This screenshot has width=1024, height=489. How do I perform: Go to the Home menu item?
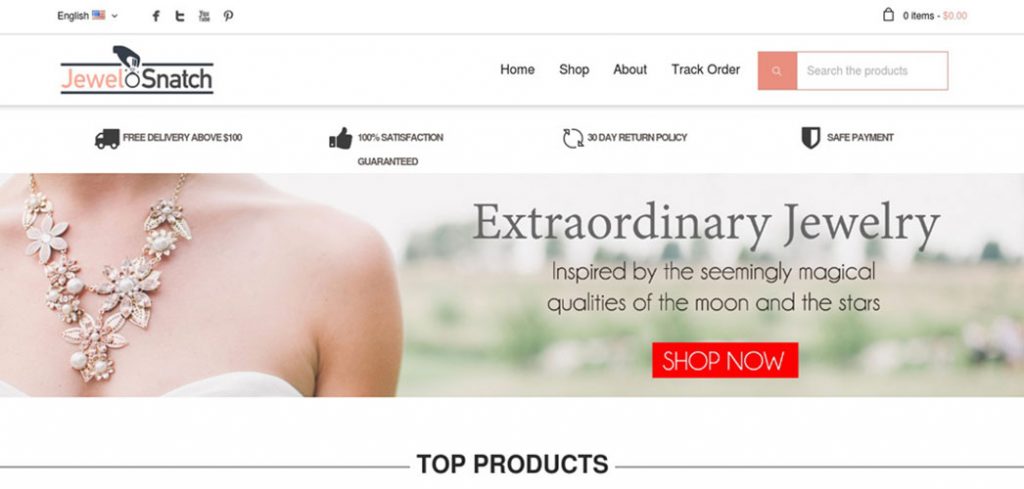coord(517,70)
